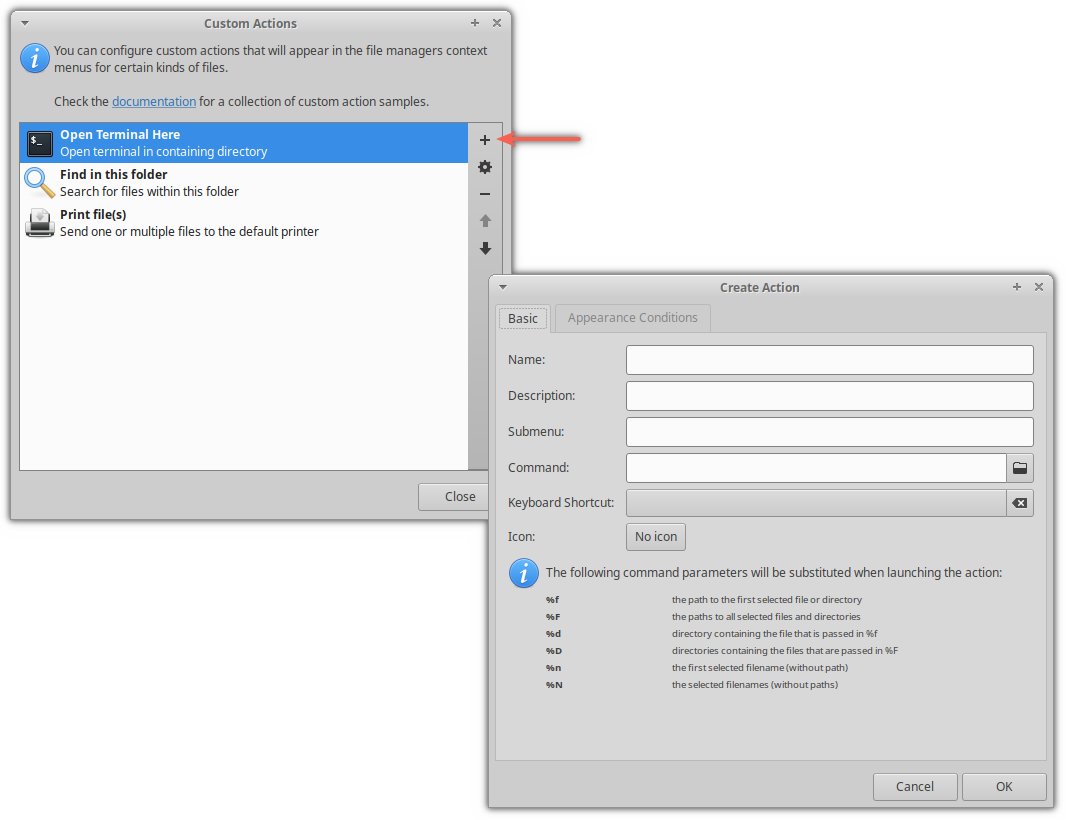This screenshot has height=820, width=1066.
Task: Select the Basic tab
Action: [x=523, y=317]
